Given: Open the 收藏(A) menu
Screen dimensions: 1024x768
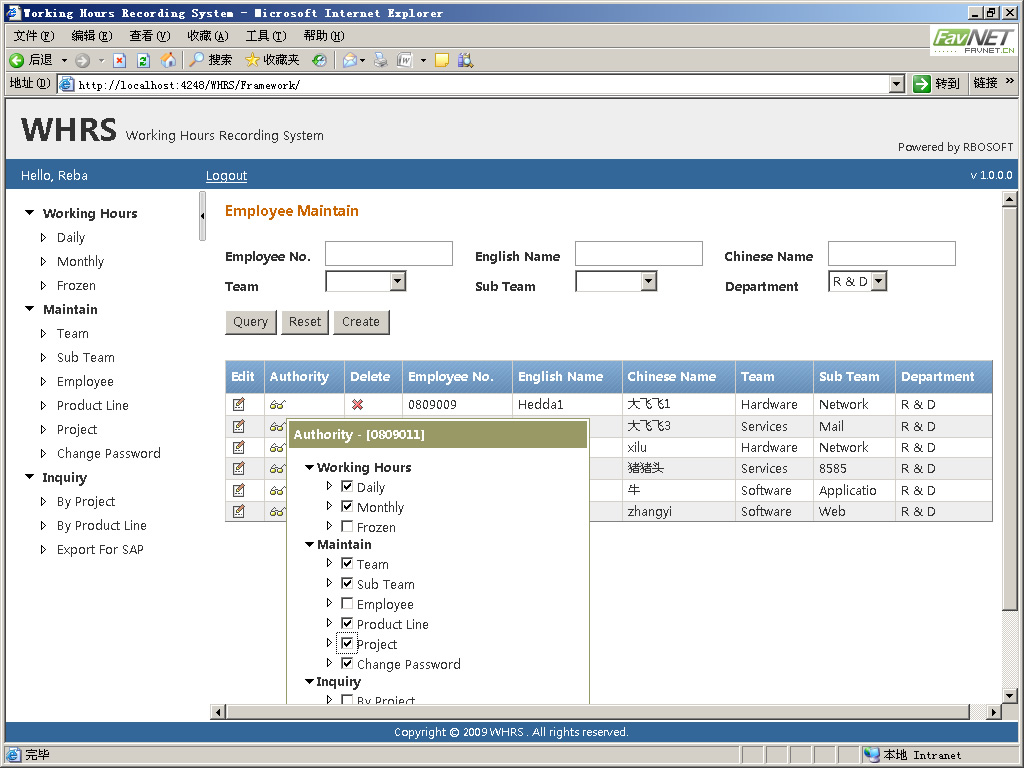Looking at the screenshot, I should [x=208, y=36].
